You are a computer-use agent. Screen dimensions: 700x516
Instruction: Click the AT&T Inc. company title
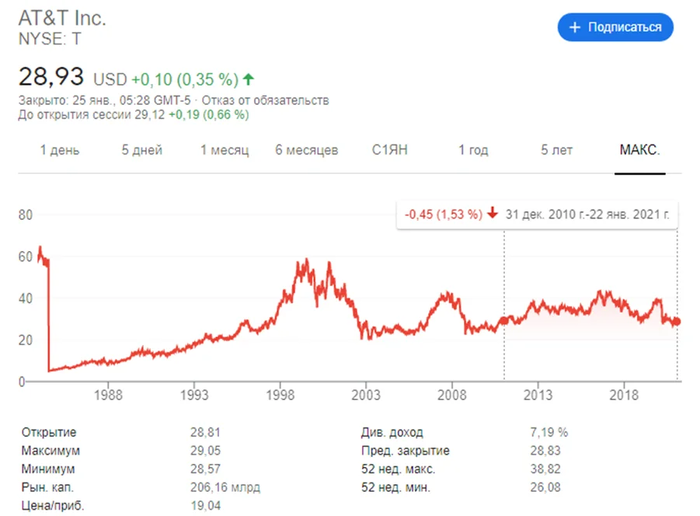[62, 19]
